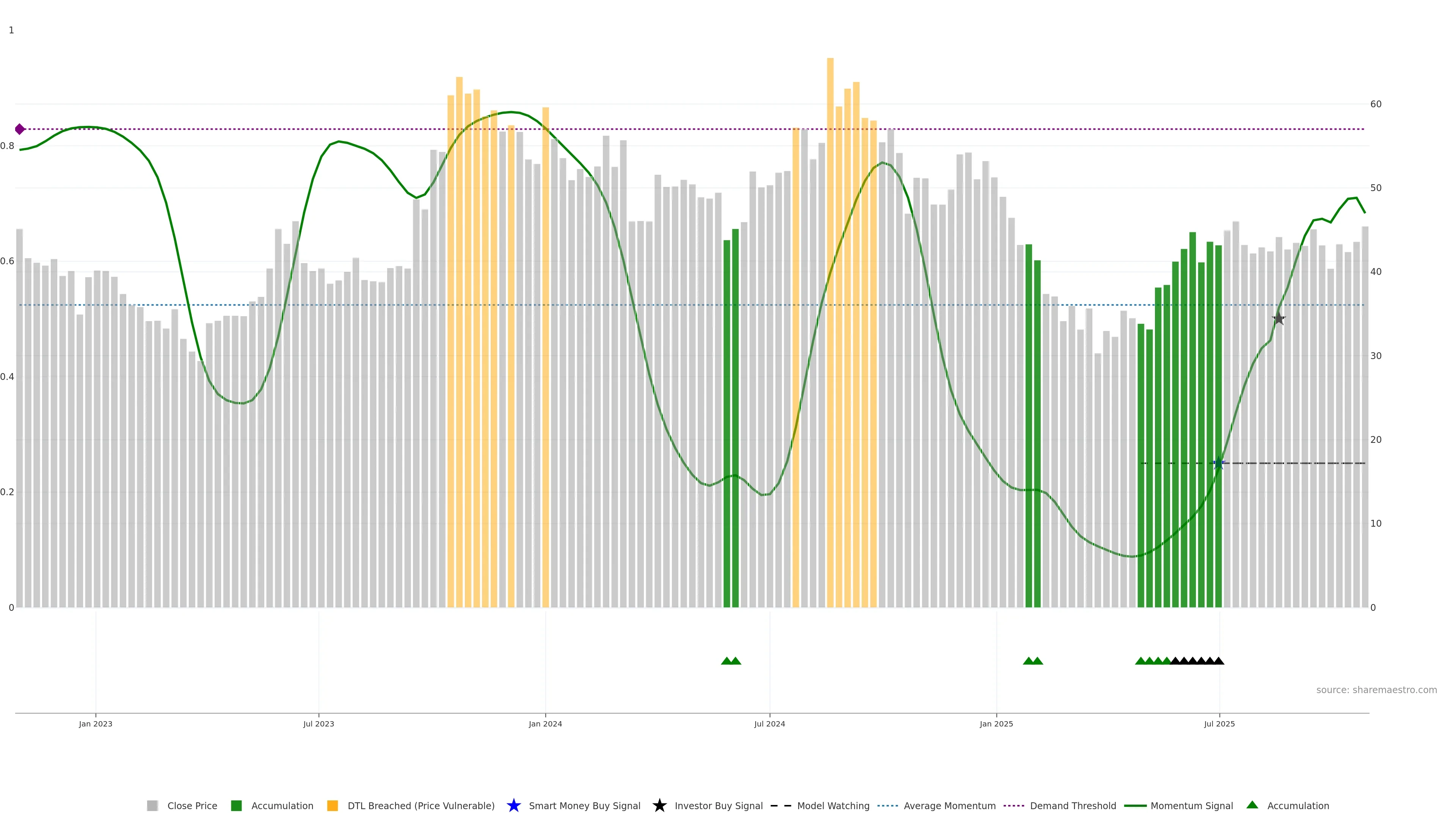Click the purple diamond Demand Threshold marker
This screenshot has height=819, width=1456.
[20, 129]
